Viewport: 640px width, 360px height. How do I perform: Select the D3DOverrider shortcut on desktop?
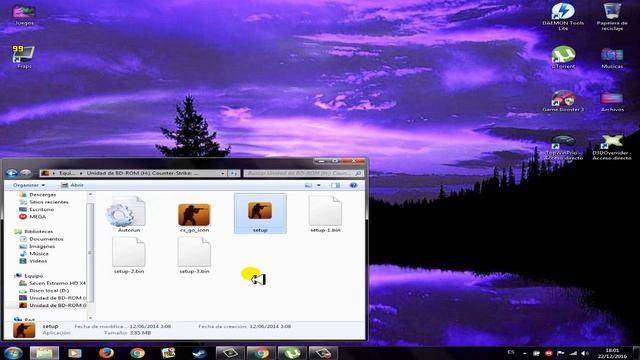612,147
